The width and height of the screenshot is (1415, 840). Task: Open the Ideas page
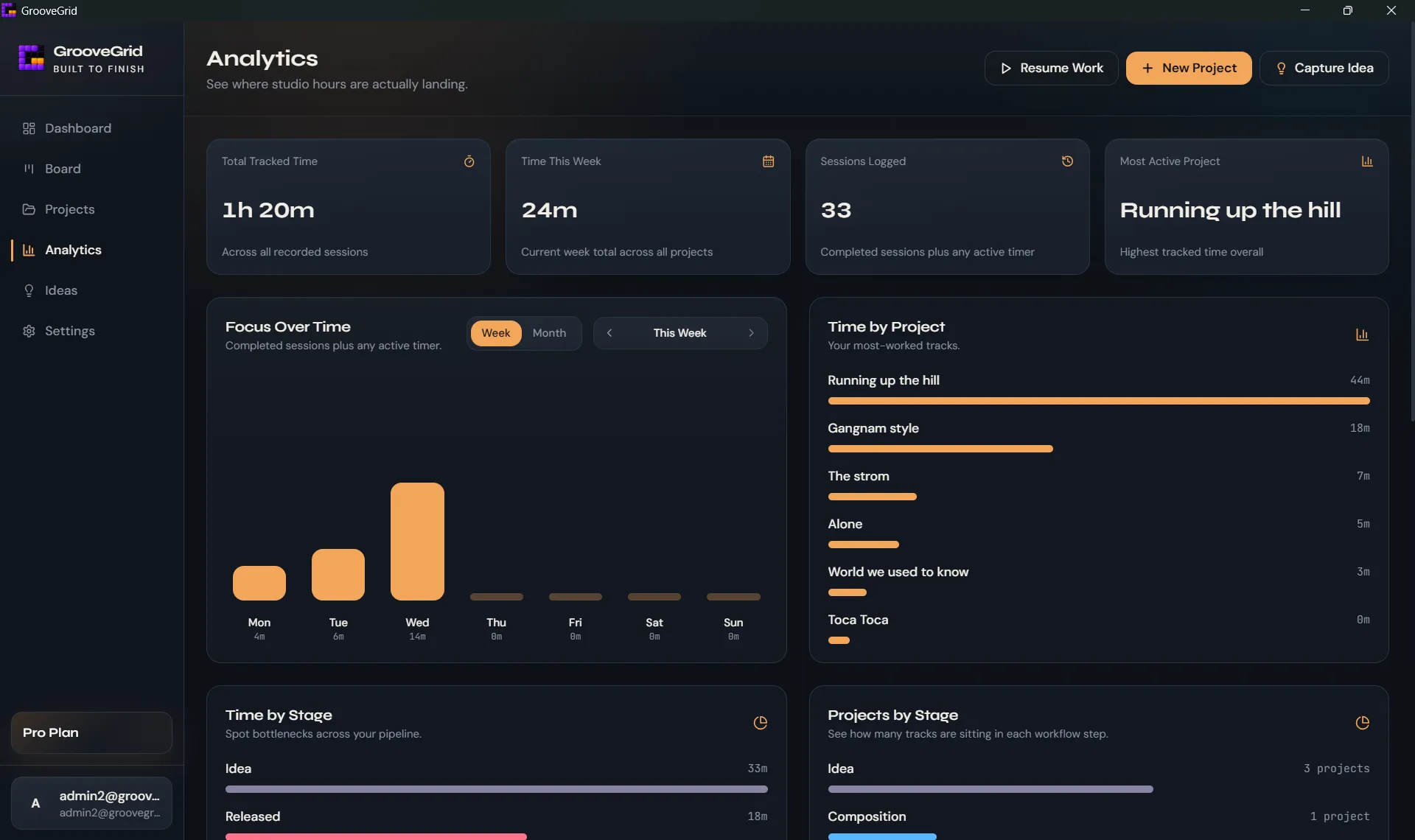[92, 290]
